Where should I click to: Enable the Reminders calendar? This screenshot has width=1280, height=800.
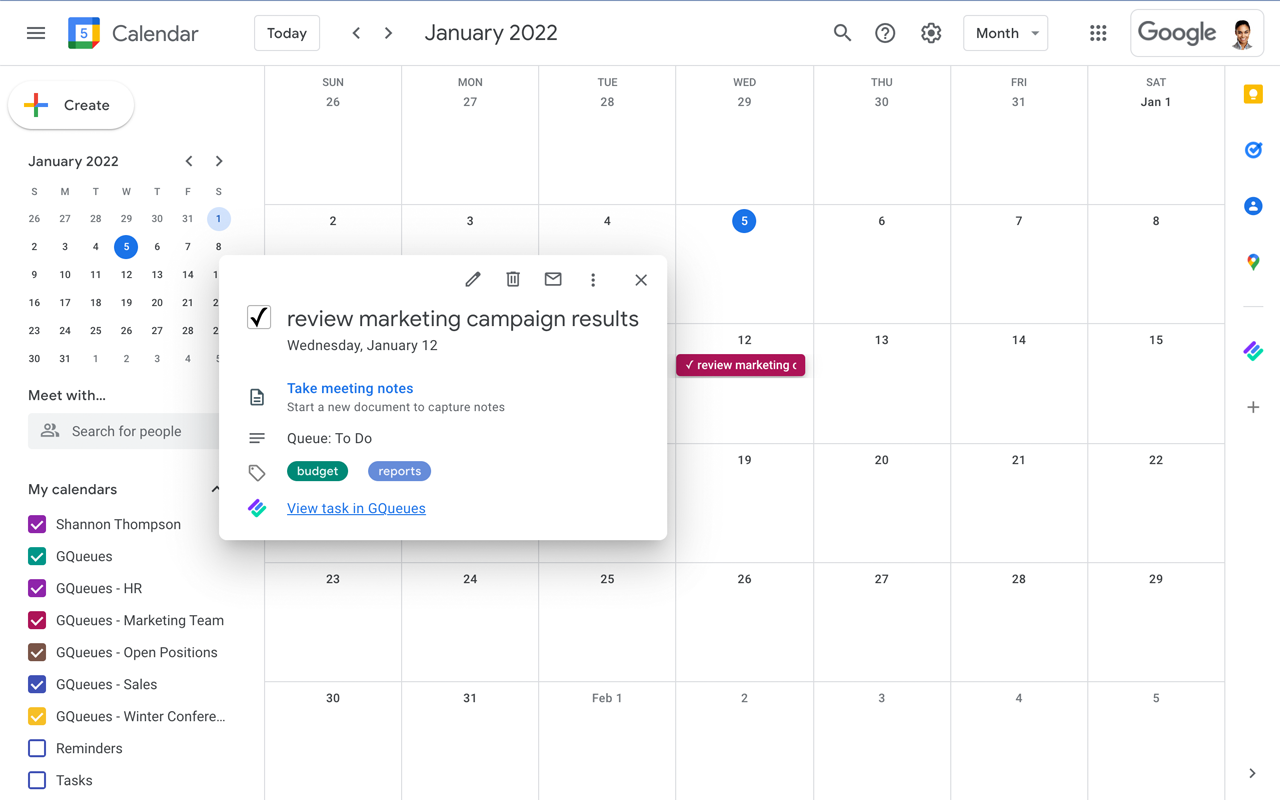coord(37,748)
